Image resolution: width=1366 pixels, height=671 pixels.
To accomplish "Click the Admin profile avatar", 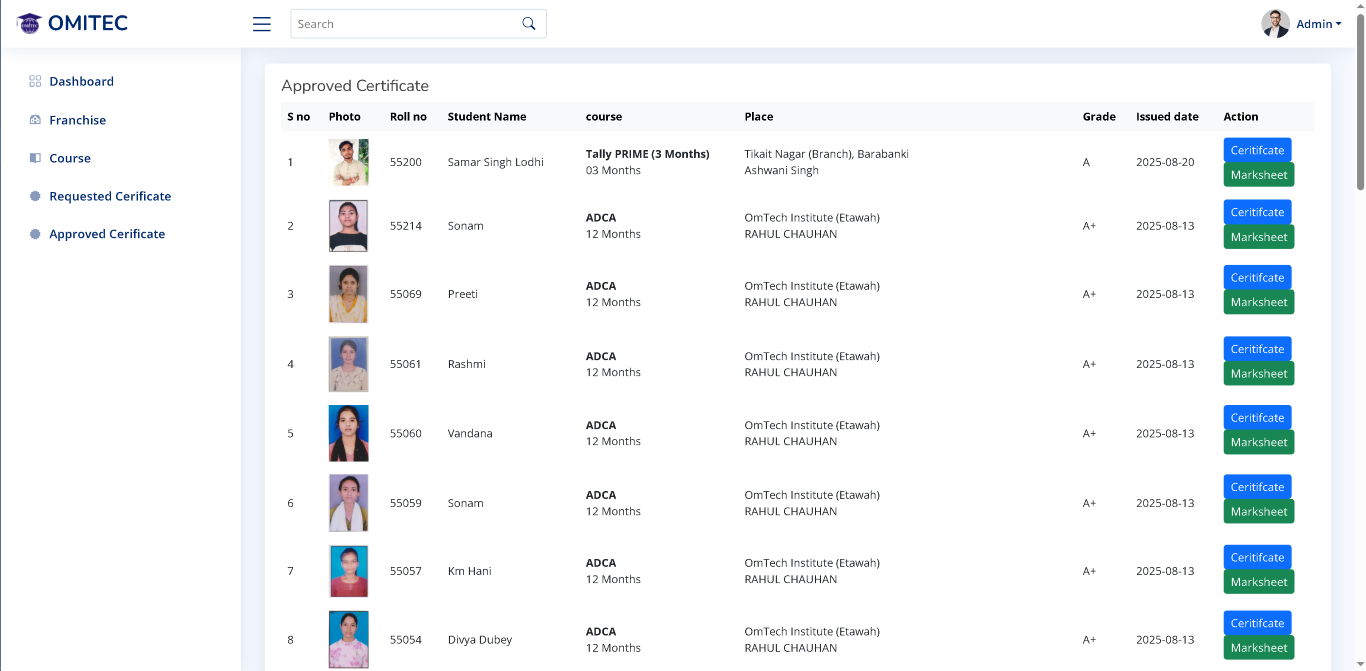I will (1275, 24).
